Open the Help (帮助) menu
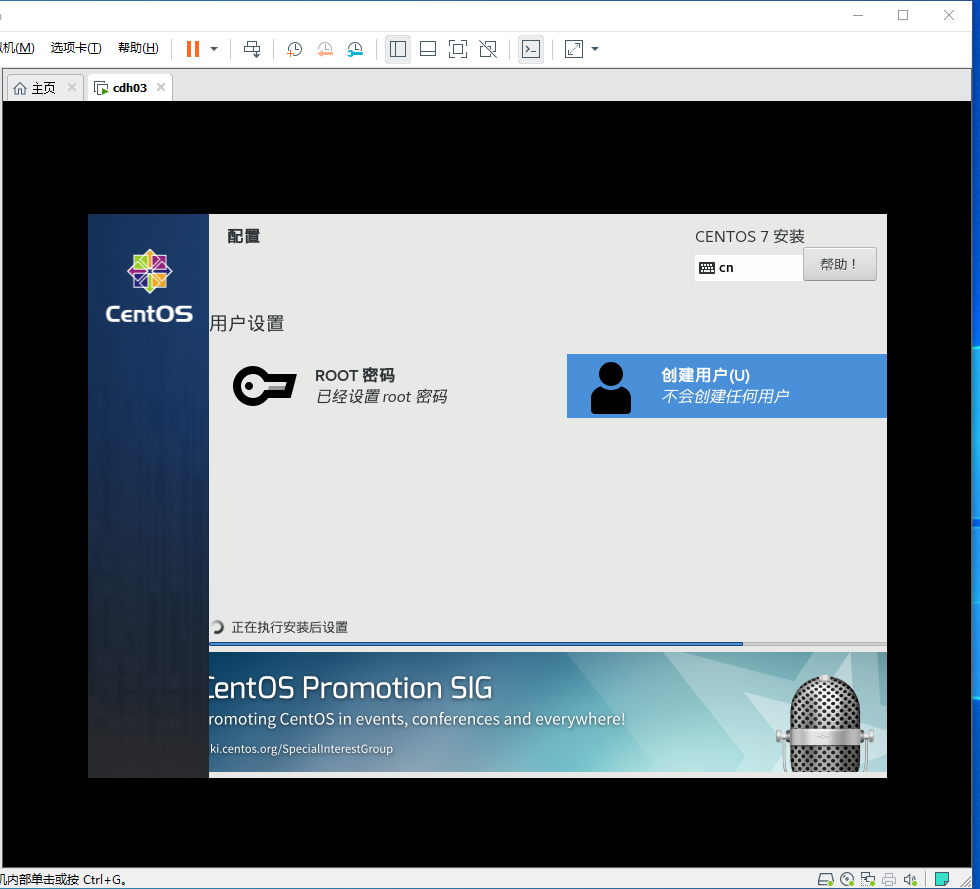 [138, 48]
